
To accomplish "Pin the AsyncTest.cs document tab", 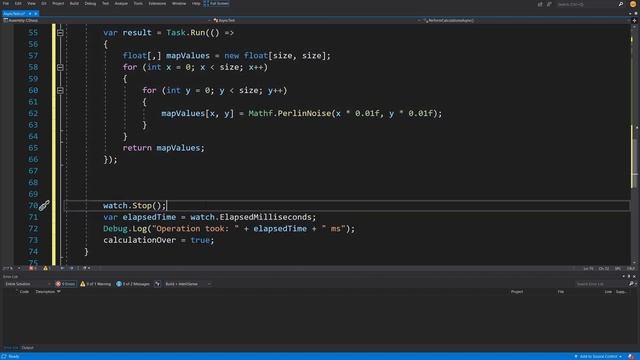I will (30, 14).
